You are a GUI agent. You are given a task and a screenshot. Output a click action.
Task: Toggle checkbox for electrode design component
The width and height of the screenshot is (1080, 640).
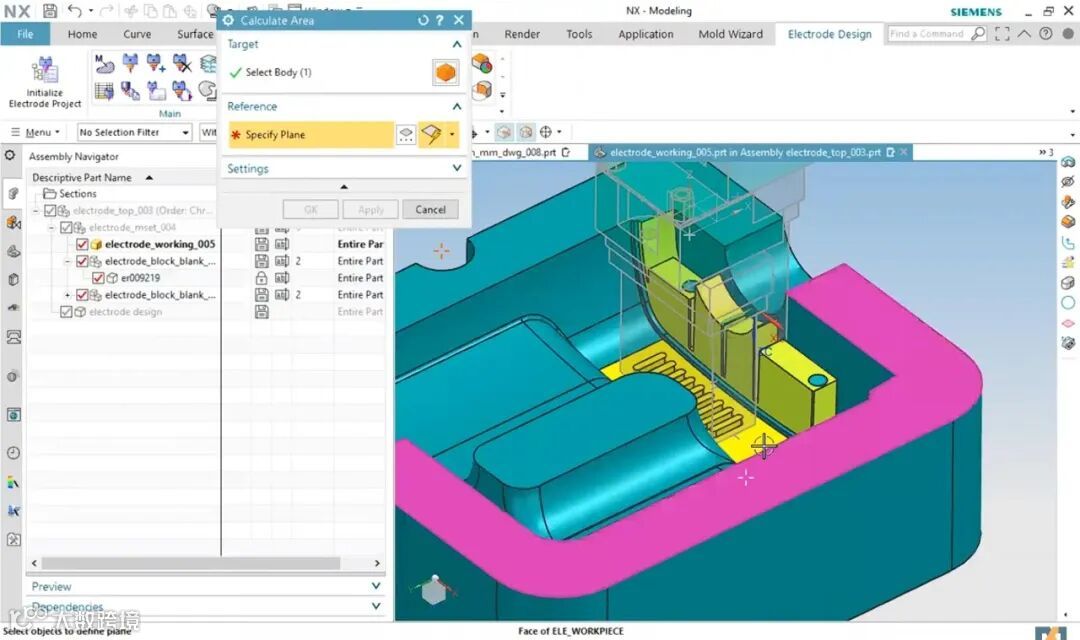point(66,312)
